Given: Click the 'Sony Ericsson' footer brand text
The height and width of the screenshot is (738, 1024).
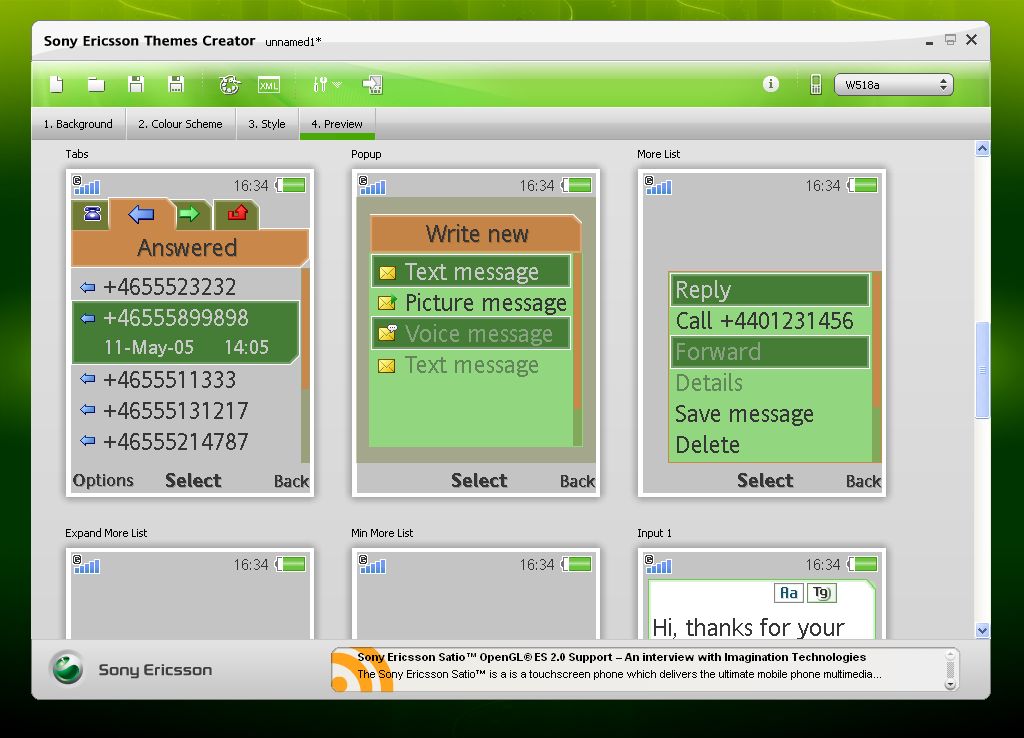Looking at the screenshot, I should (155, 670).
